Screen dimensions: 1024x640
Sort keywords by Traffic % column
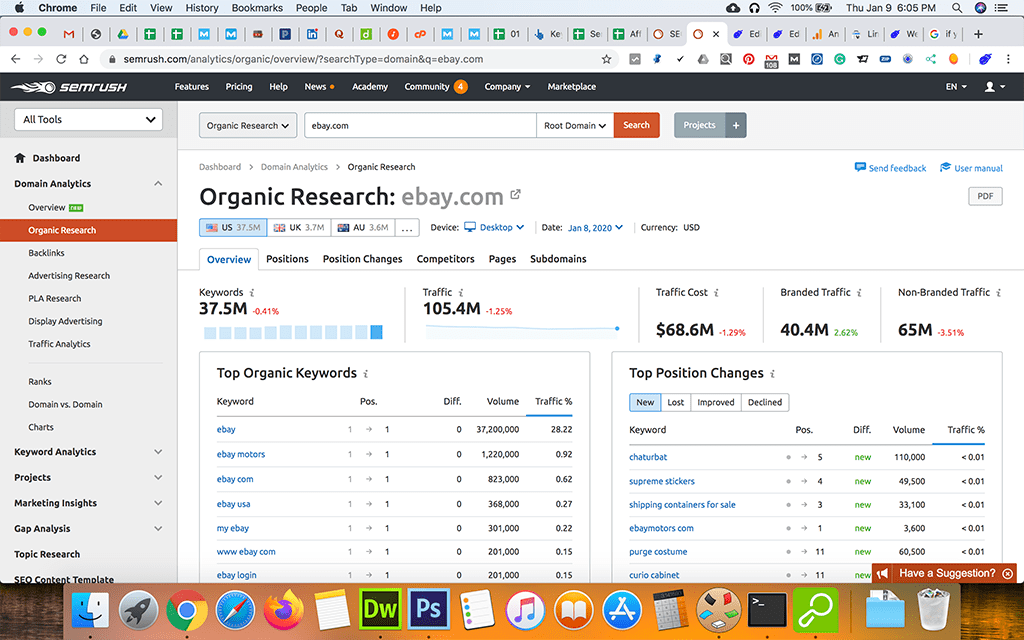(553, 402)
